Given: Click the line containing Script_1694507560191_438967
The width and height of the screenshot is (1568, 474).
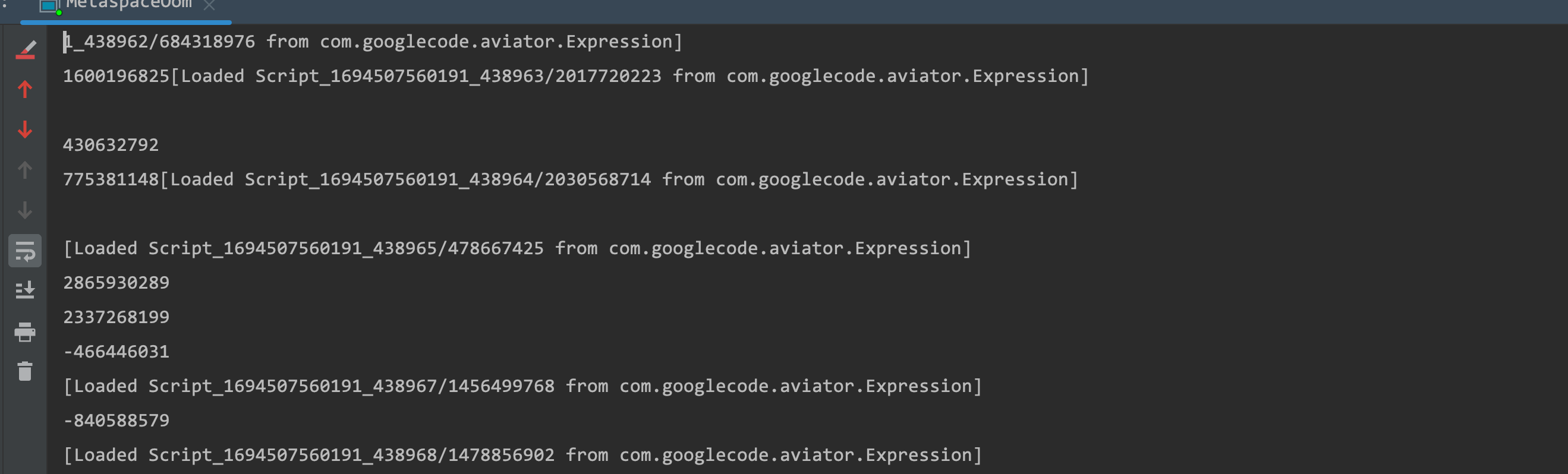Looking at the screenshot, I should click(x=523, y=386).
